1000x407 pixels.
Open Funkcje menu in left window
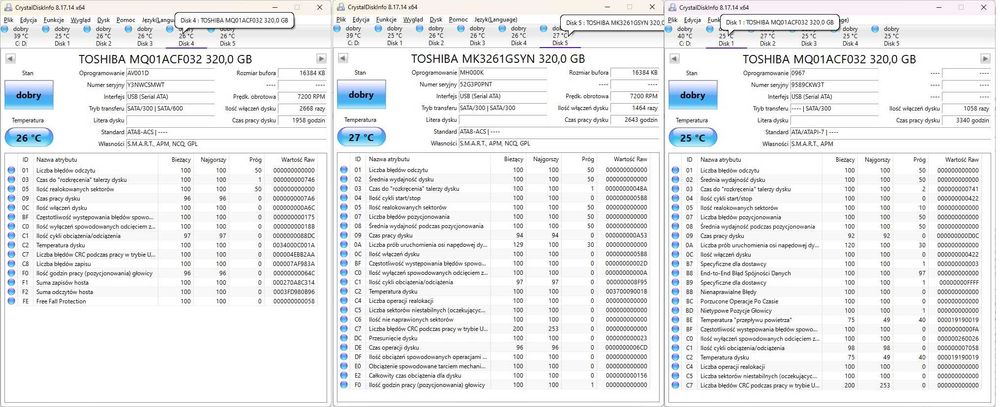pos(54,20)
